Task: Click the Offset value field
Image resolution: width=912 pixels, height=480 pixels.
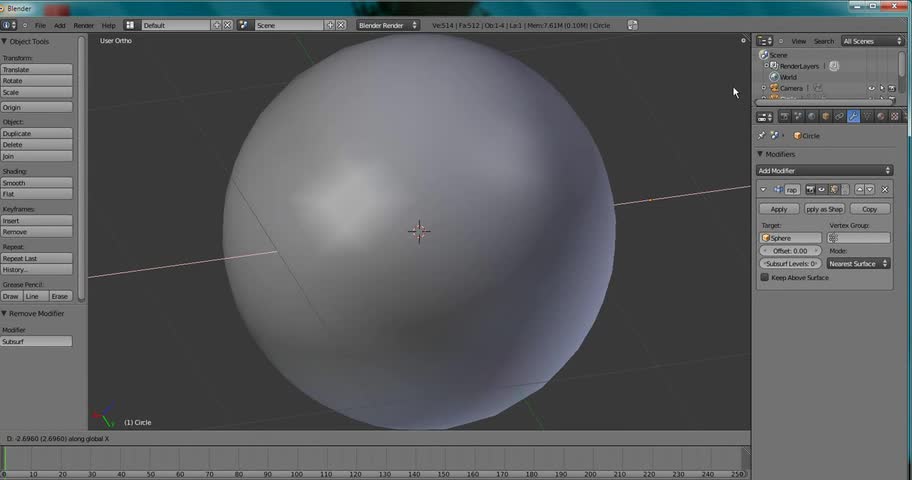Action: coord(790,251)
